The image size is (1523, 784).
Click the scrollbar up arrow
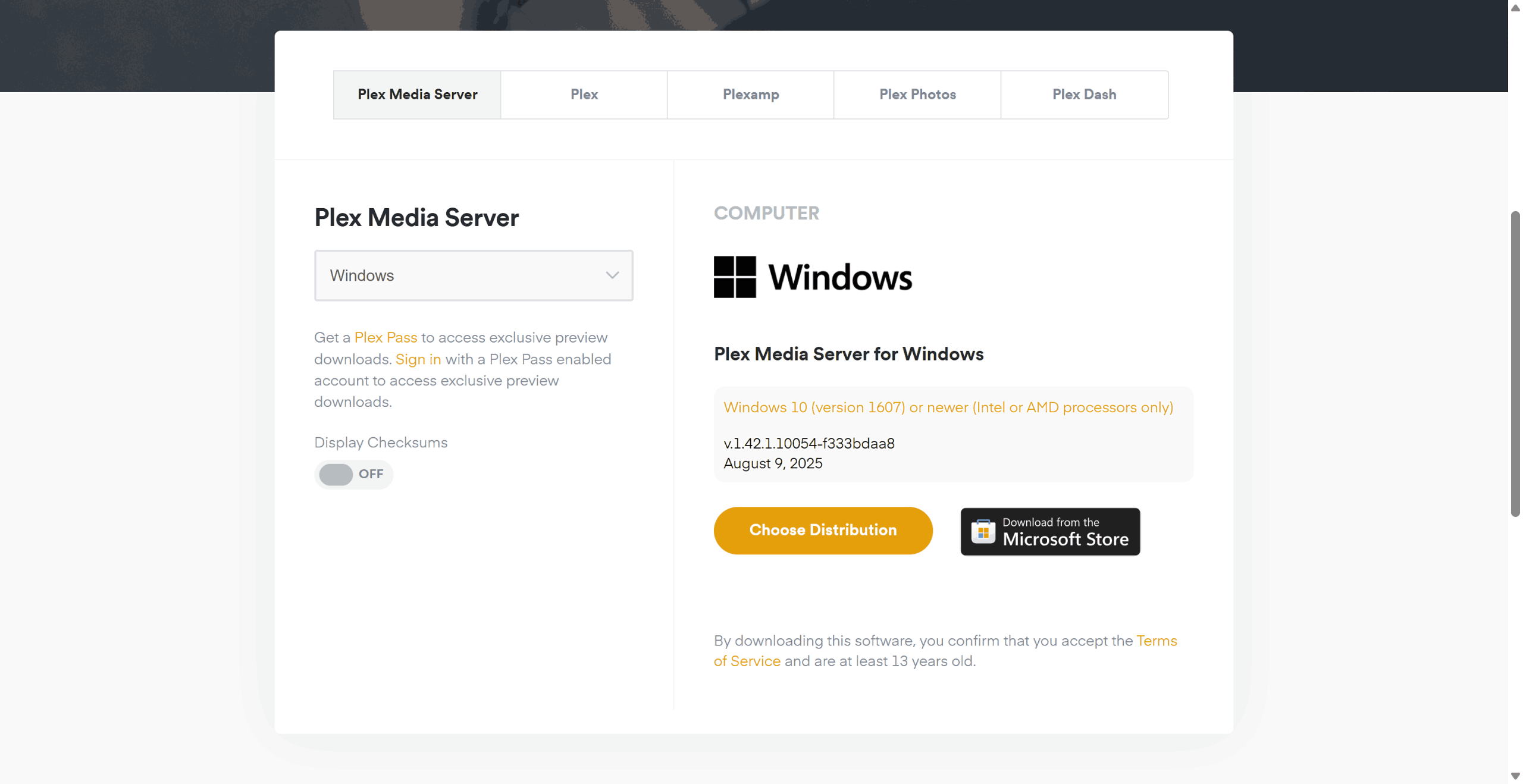tap(1515, 7)
